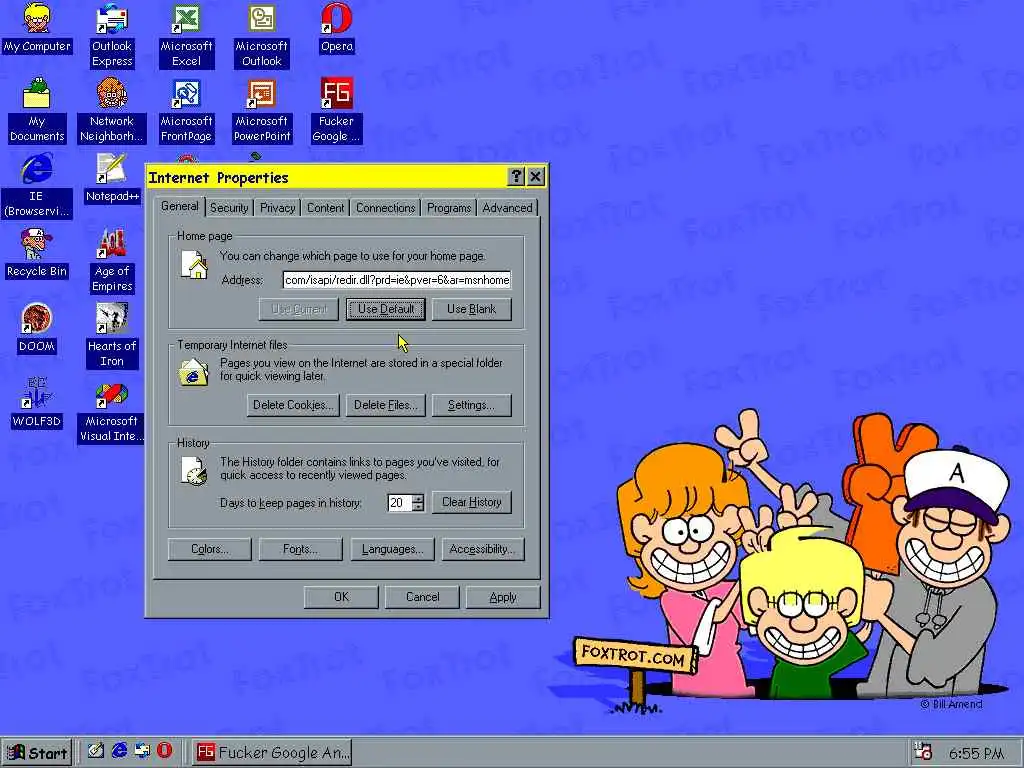
Task: Select the Age of Empires shortcut
Action: [112, 261]
